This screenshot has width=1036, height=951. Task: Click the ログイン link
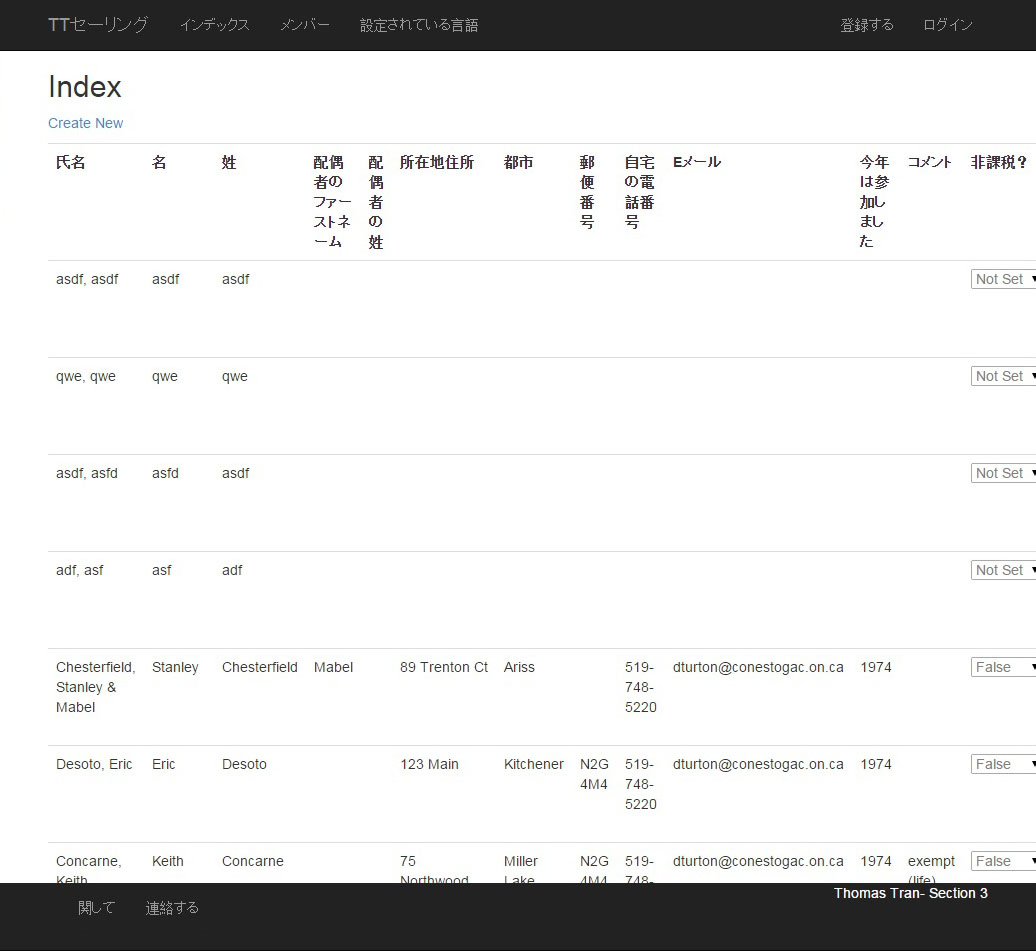(x=947, y=25)
